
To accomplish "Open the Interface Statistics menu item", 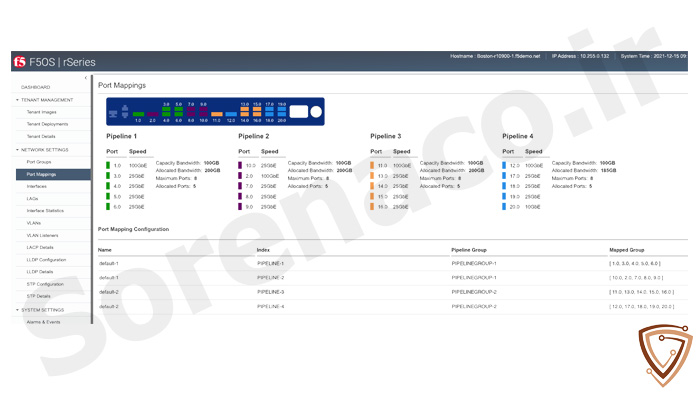I will (x=45, y=211).
